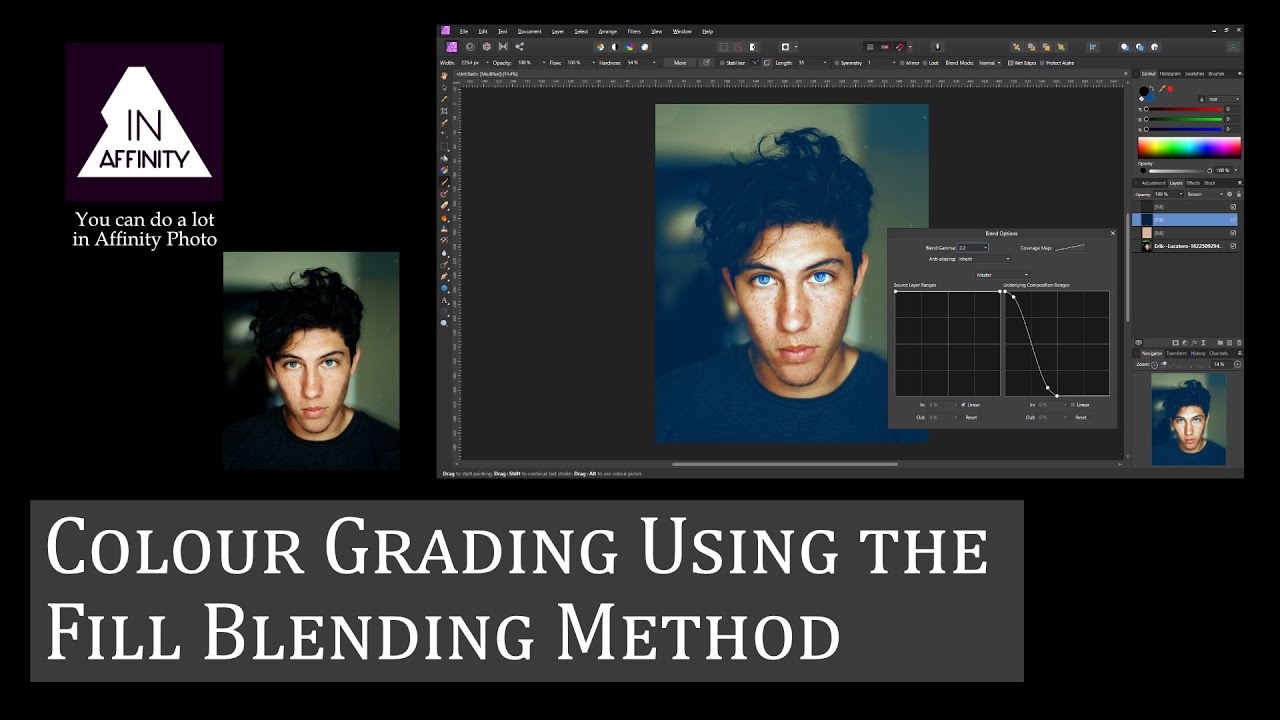The image size is (1280, 720).
Task: Click the Invert Pixel Selection icon
Action: [x=753, y=47]
